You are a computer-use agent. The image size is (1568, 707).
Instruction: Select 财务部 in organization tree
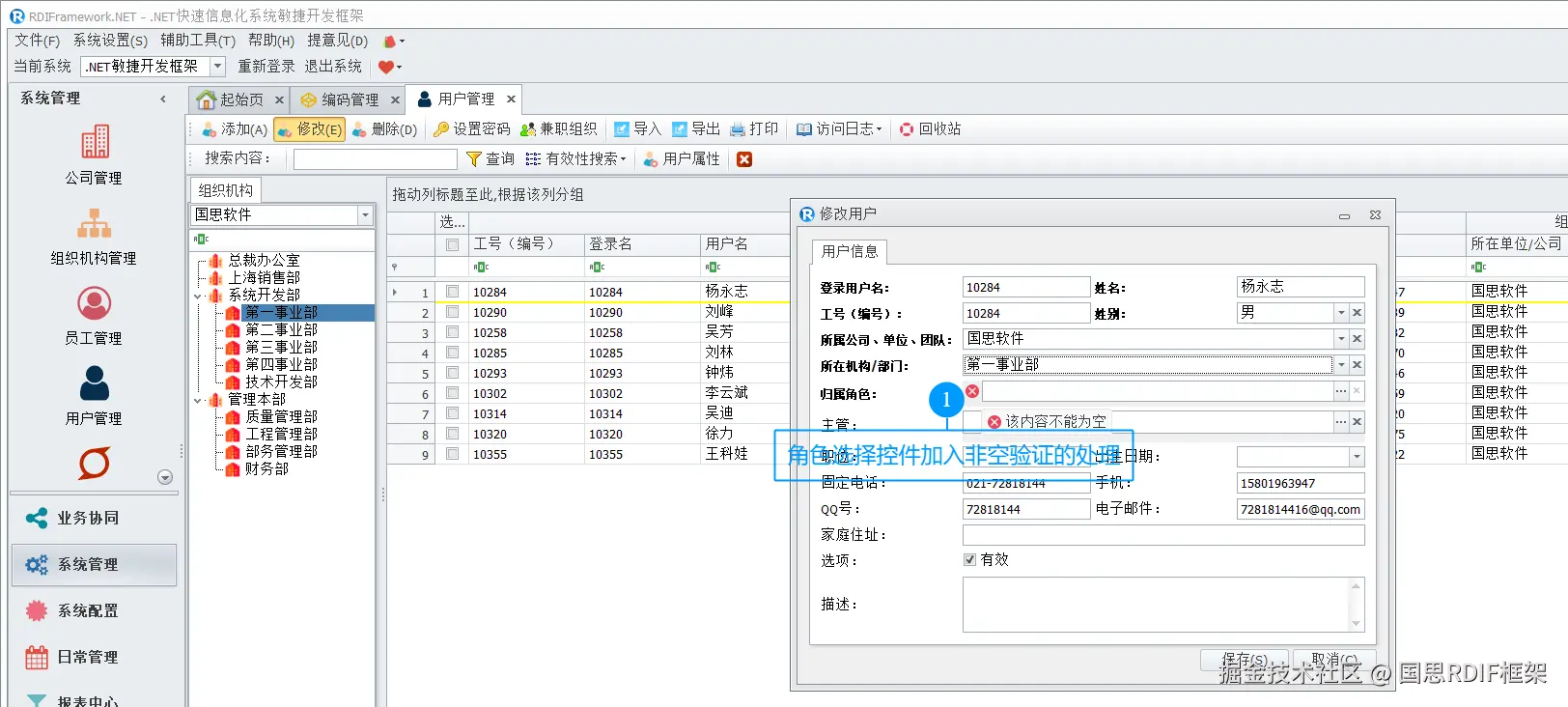pos(266,469)
